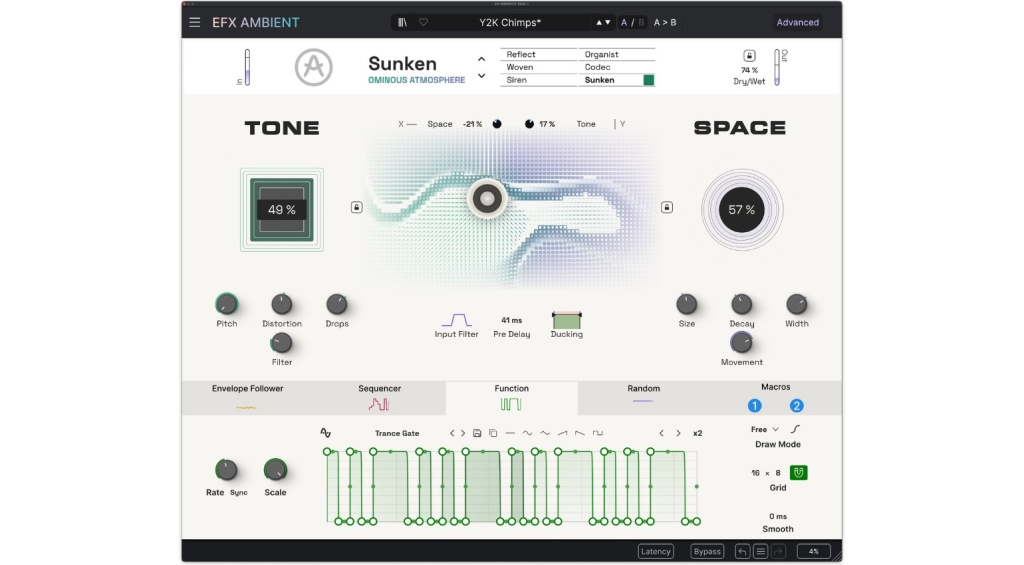Open the preset library browser icon
The width and height of the screenshot is (1024, 565).
coord(402,22)
